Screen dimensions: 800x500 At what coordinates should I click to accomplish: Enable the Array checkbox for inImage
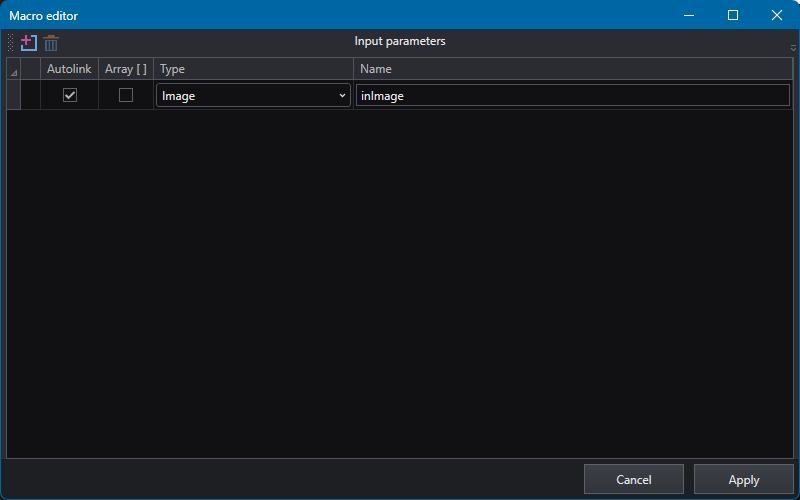[126, 95]
